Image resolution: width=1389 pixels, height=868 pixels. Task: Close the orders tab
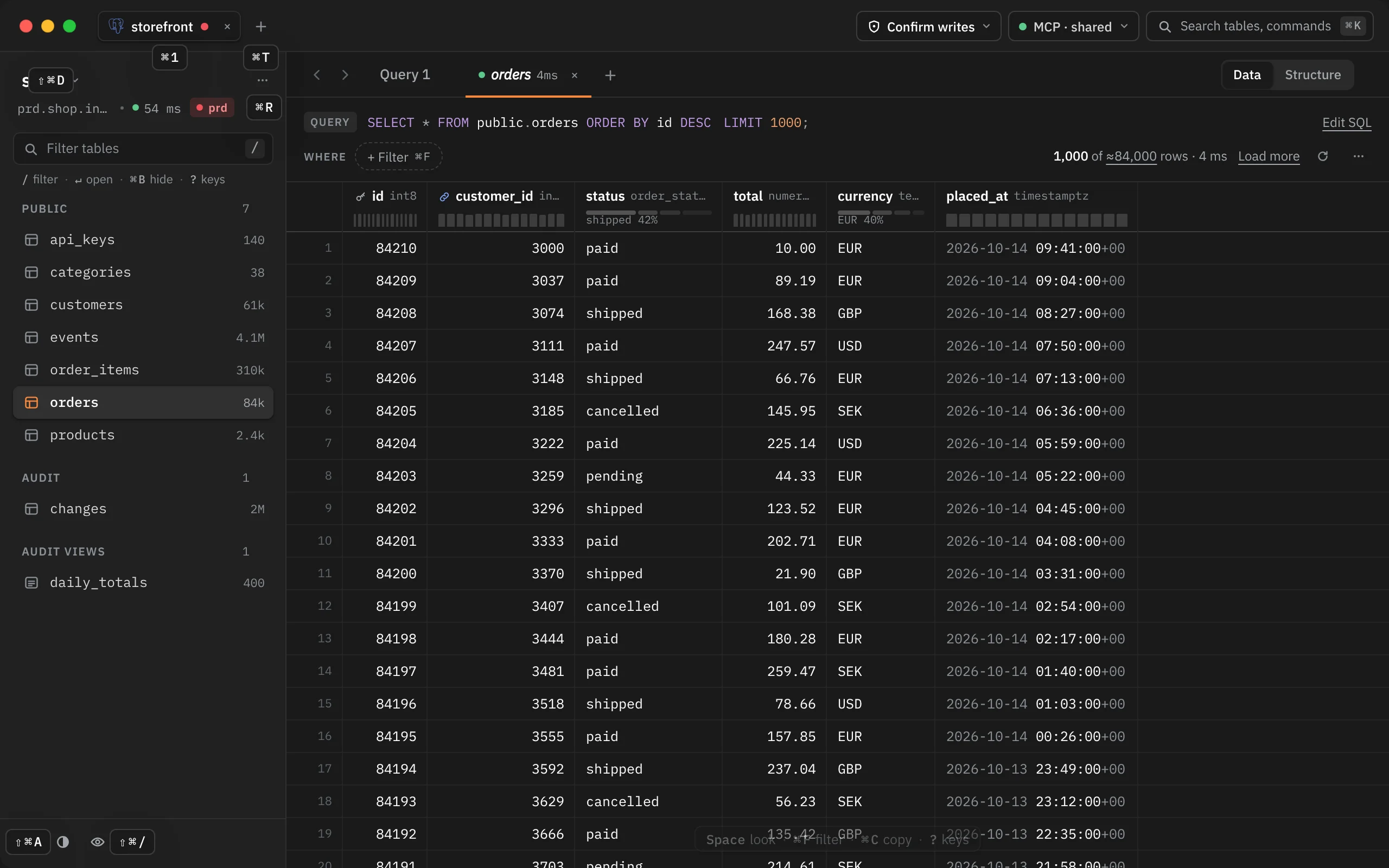pos(575,75)
